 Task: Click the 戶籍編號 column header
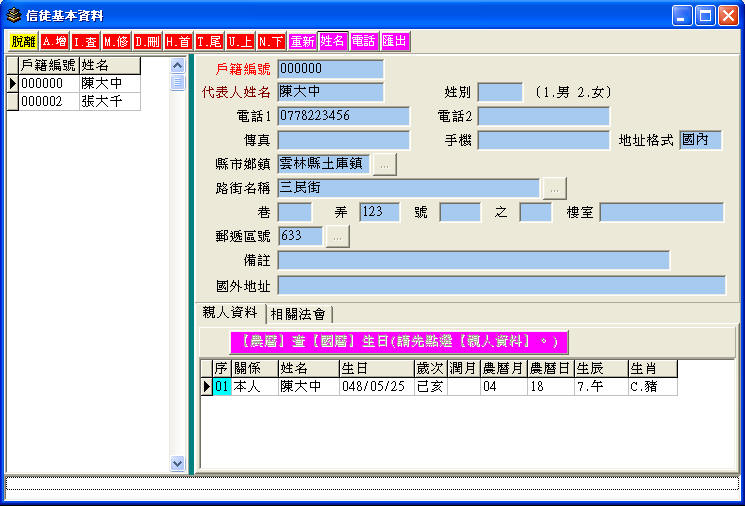(48, 66)
